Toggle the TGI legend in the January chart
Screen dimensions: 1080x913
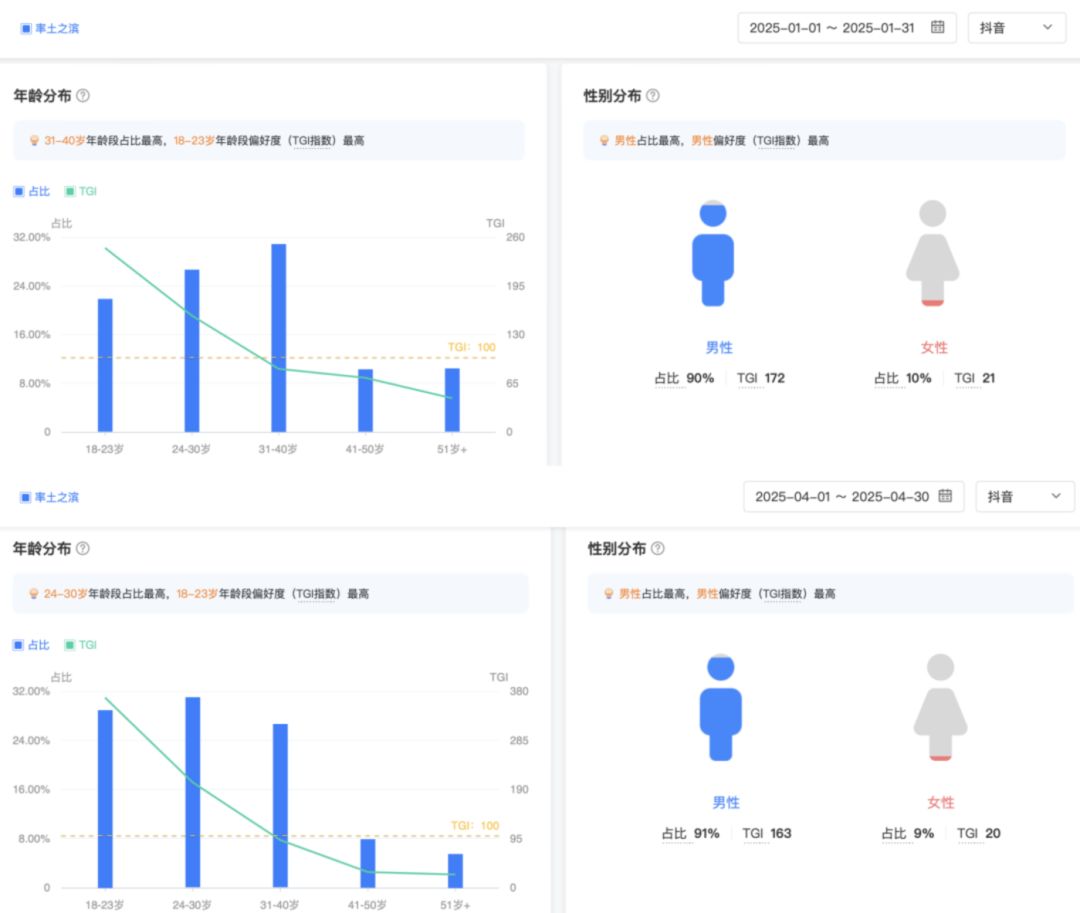pyautogui.click(x=81, y=191)
